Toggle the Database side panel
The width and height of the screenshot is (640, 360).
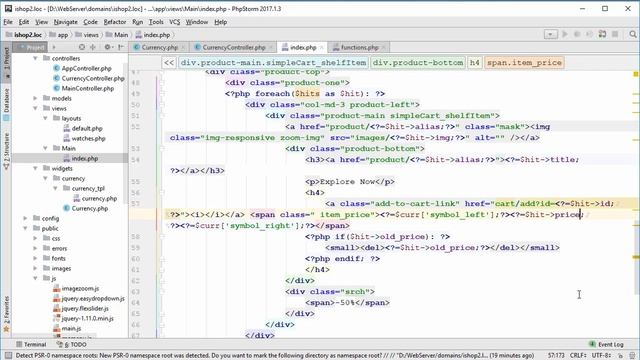click(x=6, y=104)
